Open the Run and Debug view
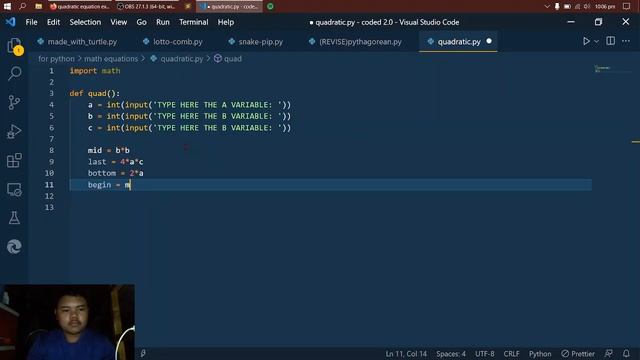640x360 pixels. pos(14,131)
